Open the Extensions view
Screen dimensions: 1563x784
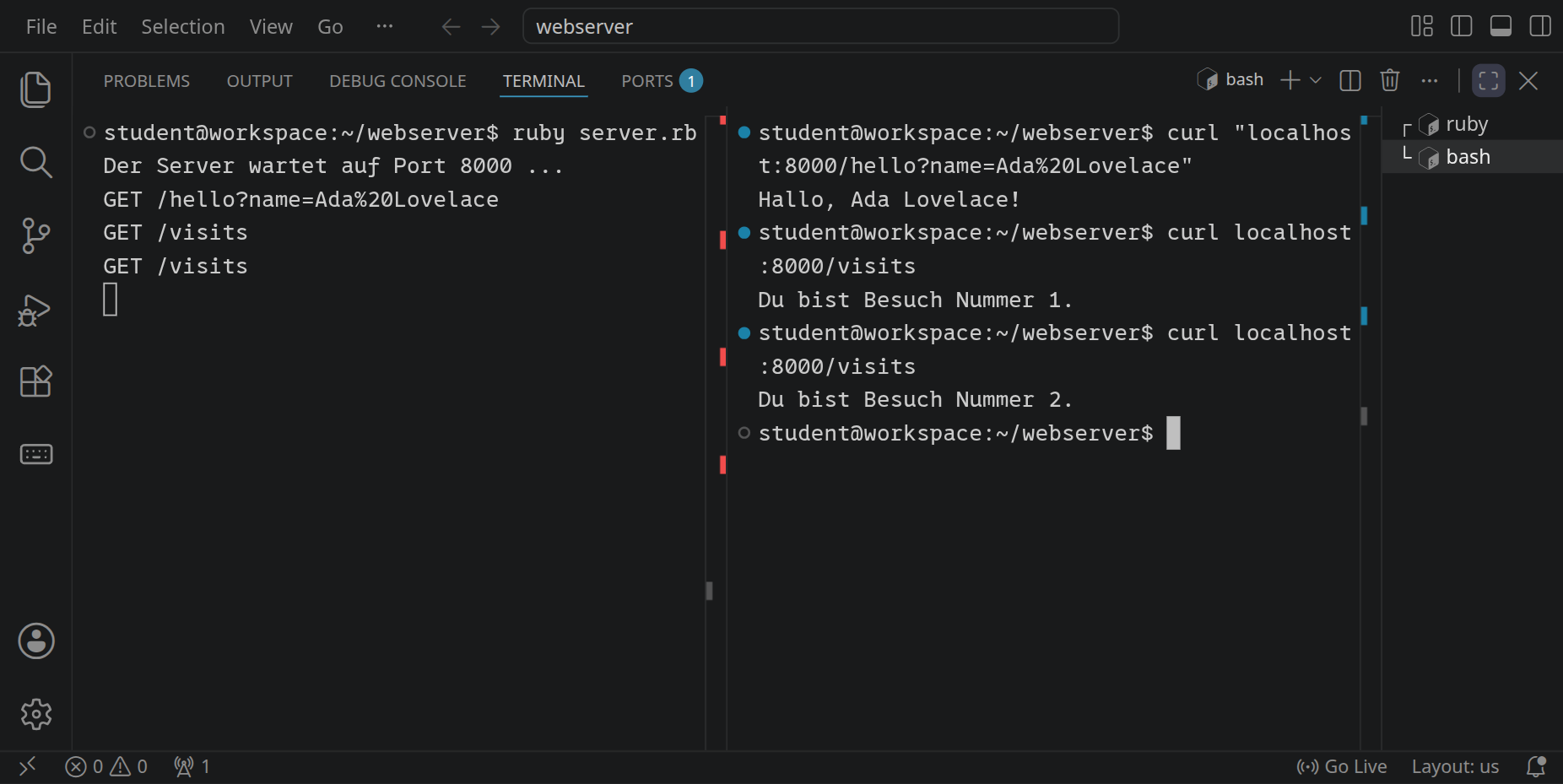35,381
